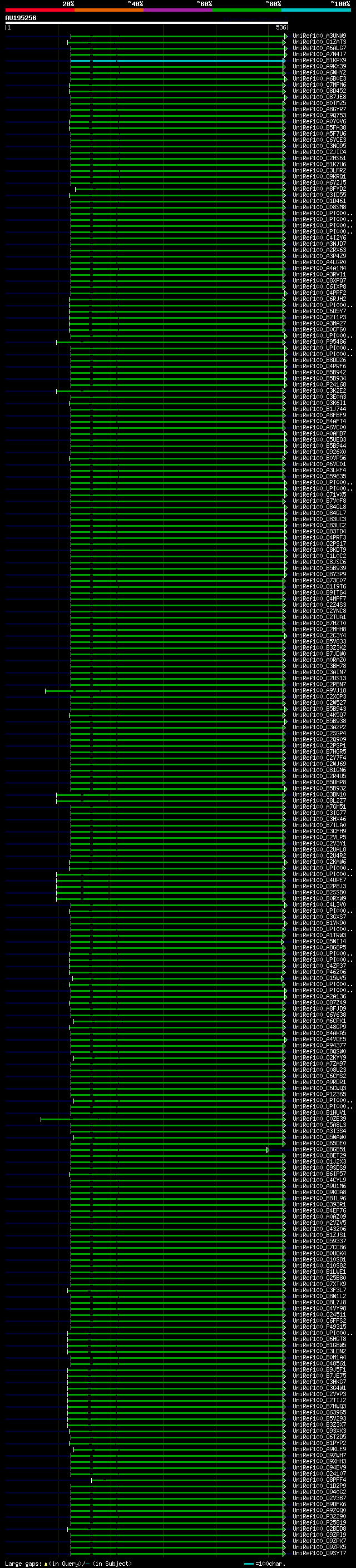Select hit label UniRef100_C2JIC4
Image resolution: width=356 pixels, height=1568 pixels.
point(319,152)
